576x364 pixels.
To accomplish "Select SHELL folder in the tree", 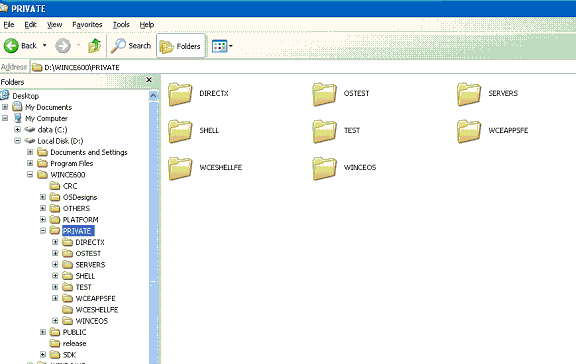I will point(85,276).
